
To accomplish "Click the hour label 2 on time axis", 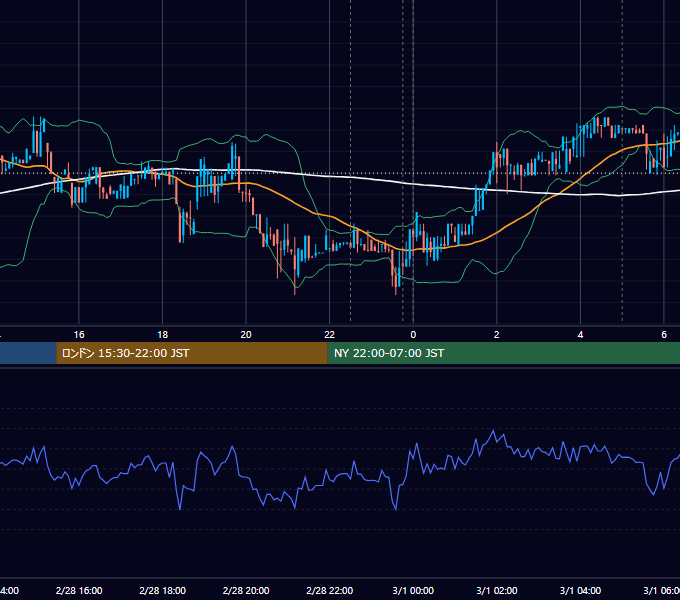I will pos(497,335).
